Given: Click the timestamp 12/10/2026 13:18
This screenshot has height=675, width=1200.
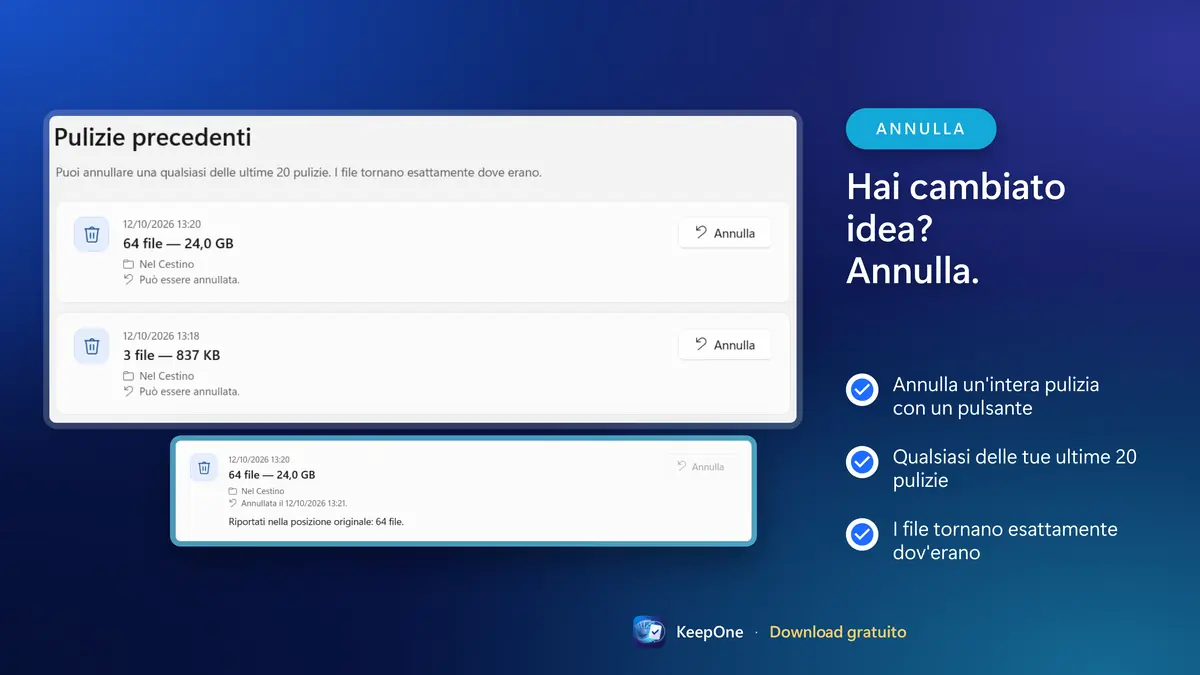Looking at the screenshot, I should pyautogui.click(x=161, y=336).
